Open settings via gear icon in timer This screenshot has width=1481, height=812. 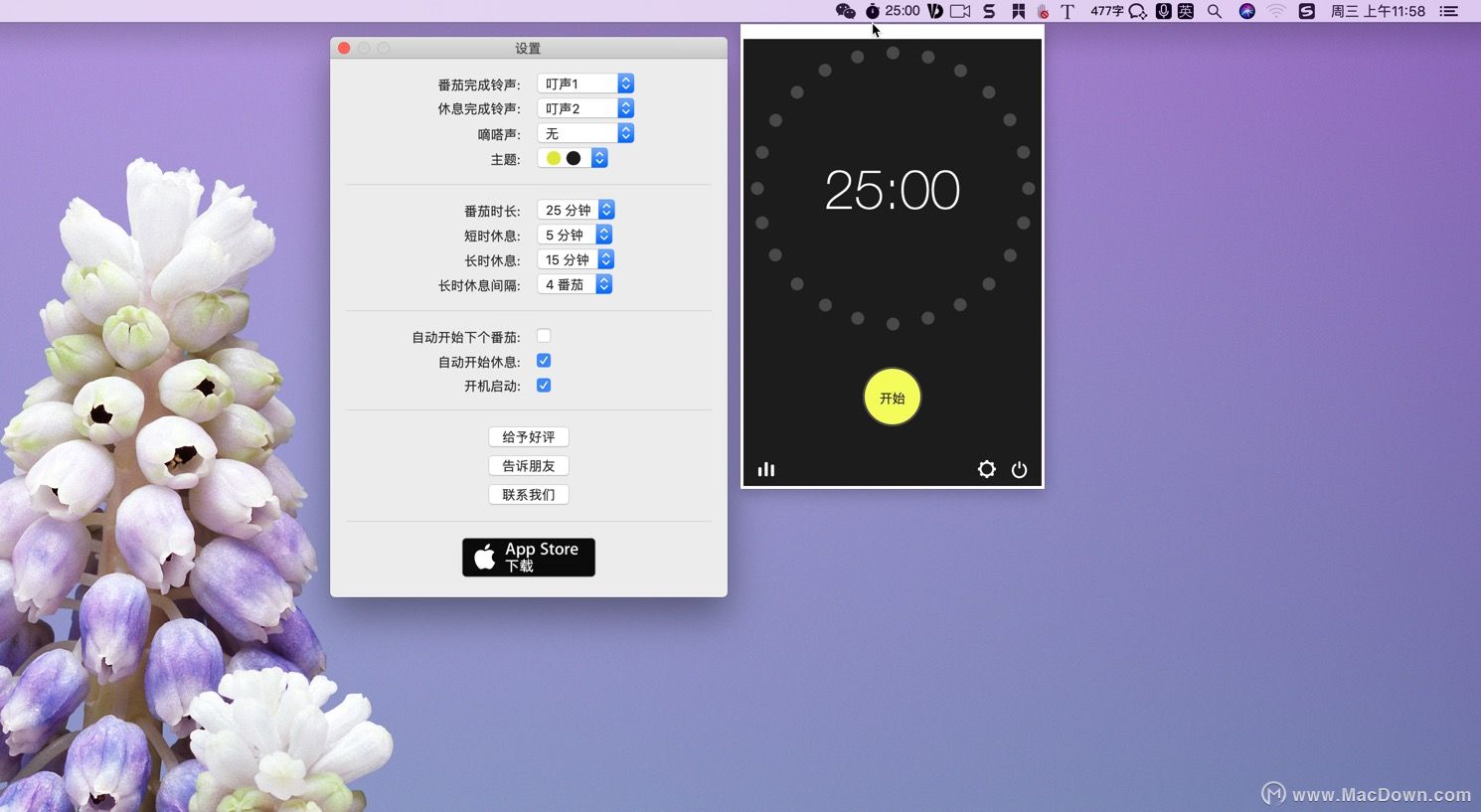click(986, 469)
